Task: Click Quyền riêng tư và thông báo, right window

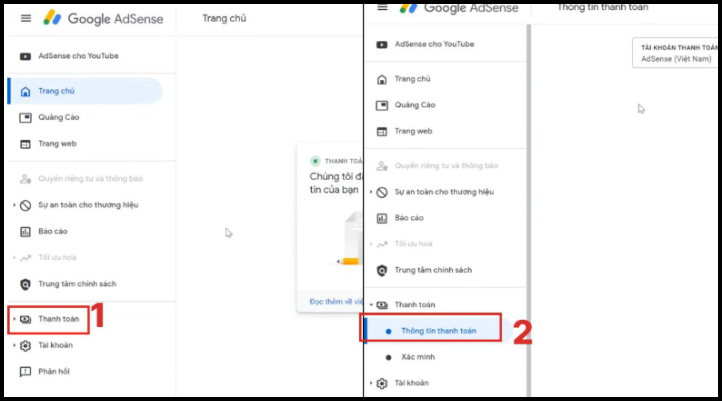Action: 446,166
